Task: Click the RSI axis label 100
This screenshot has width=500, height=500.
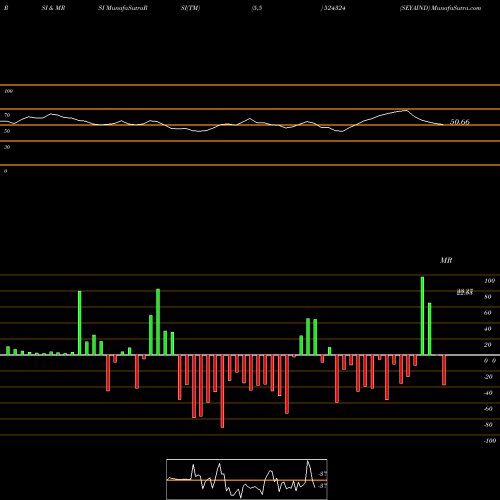Action: pos(8,91)
